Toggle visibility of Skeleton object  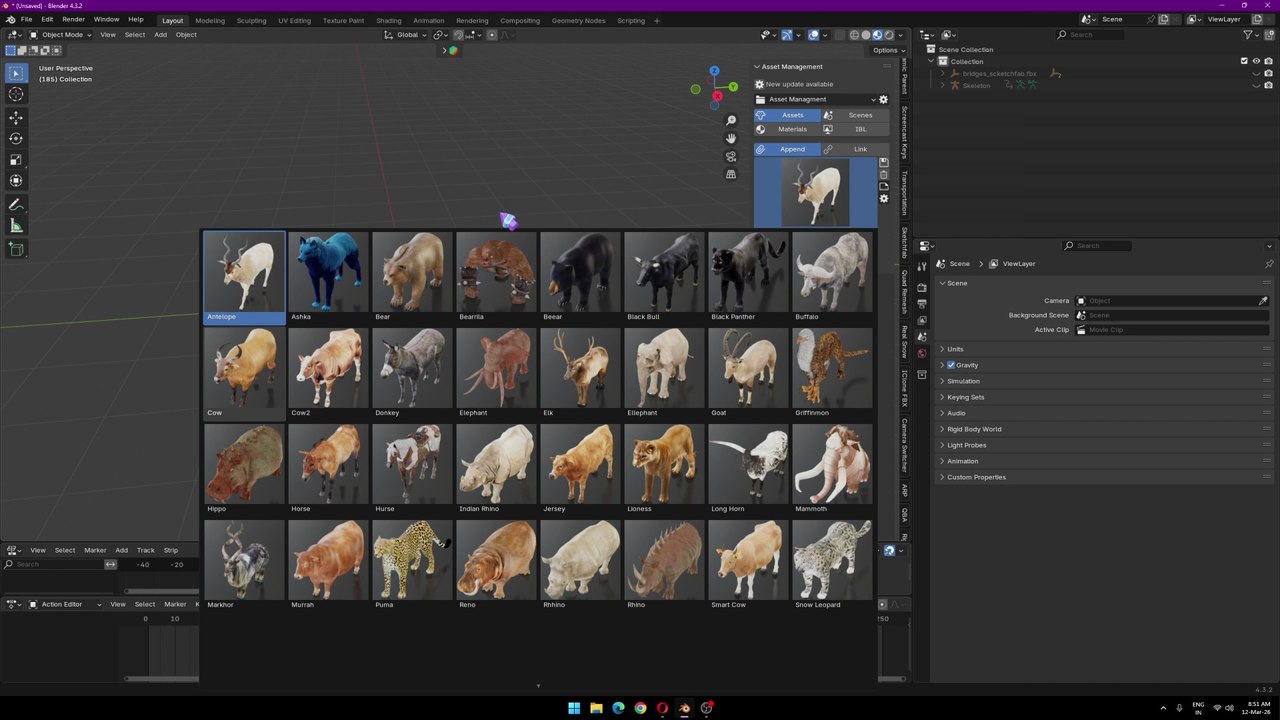(1257, 85)
